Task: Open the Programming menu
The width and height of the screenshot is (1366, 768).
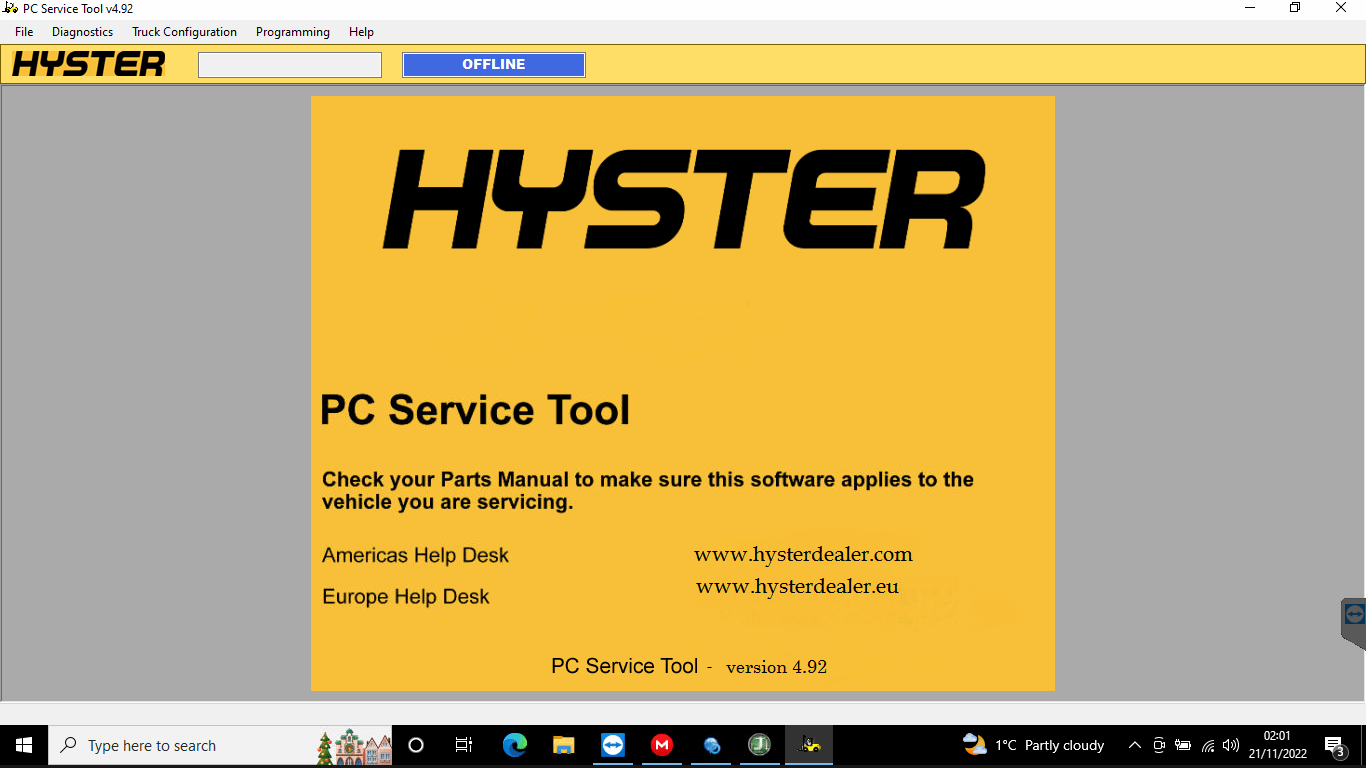Action: pyautogui.click(x=292, y=32)
